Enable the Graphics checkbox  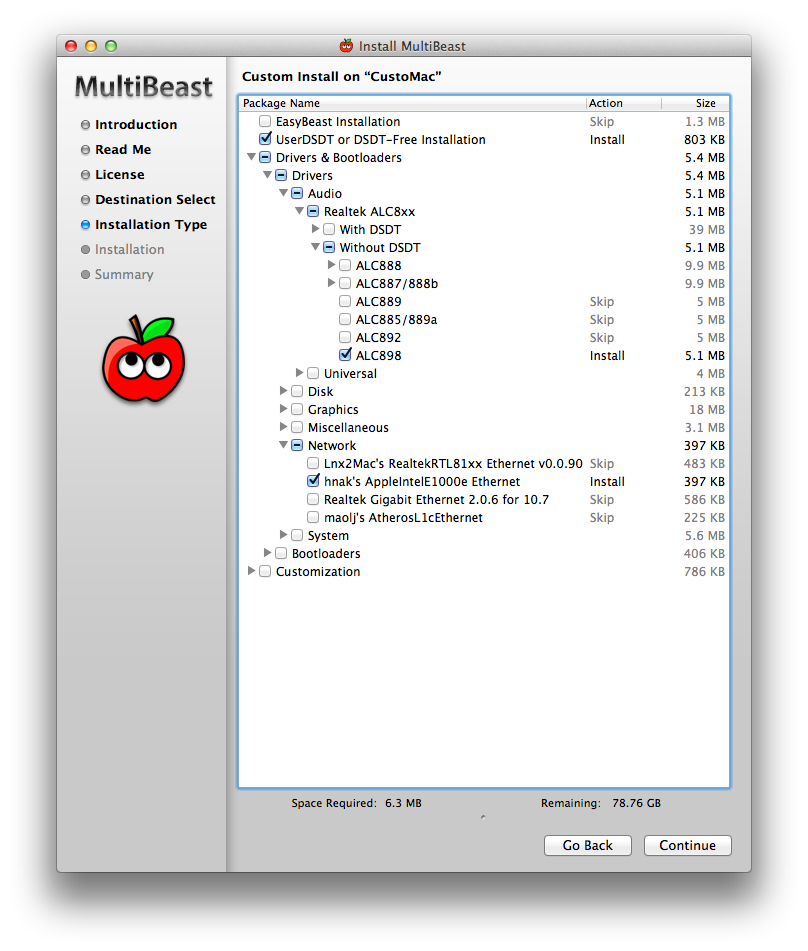[297, 409]
